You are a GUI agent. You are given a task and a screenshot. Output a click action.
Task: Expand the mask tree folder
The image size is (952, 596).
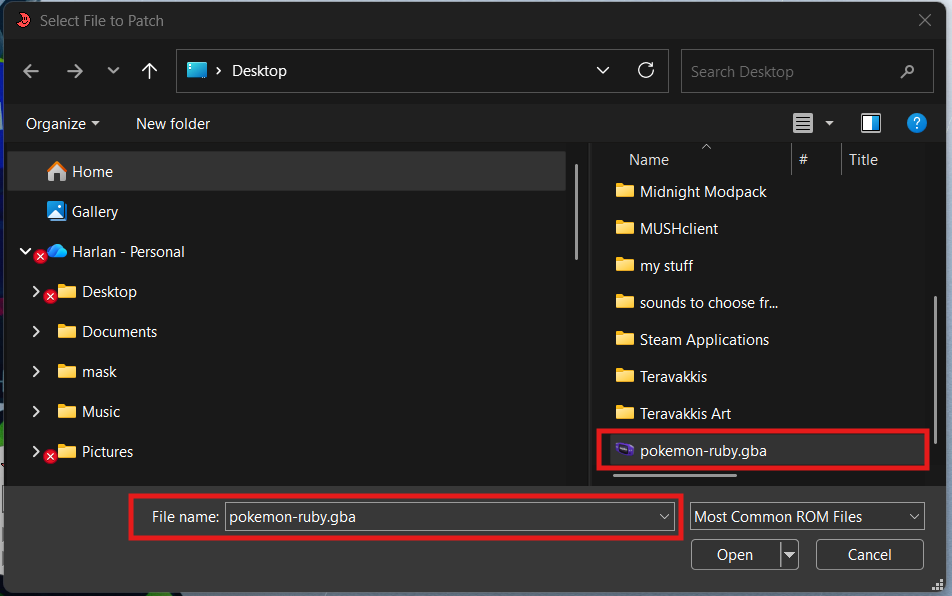(36, 371)
